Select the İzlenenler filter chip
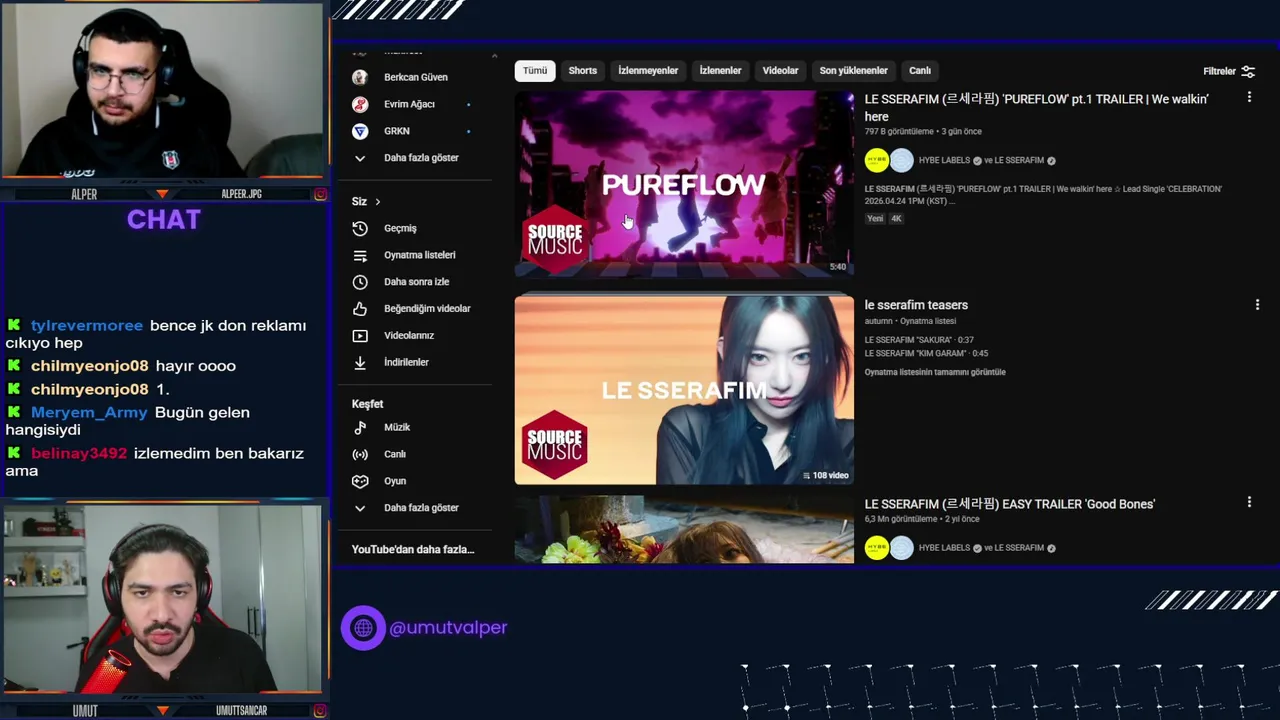Image resolution: width=1280 pixels, height=720 pixels. click(x=720, y=71)
